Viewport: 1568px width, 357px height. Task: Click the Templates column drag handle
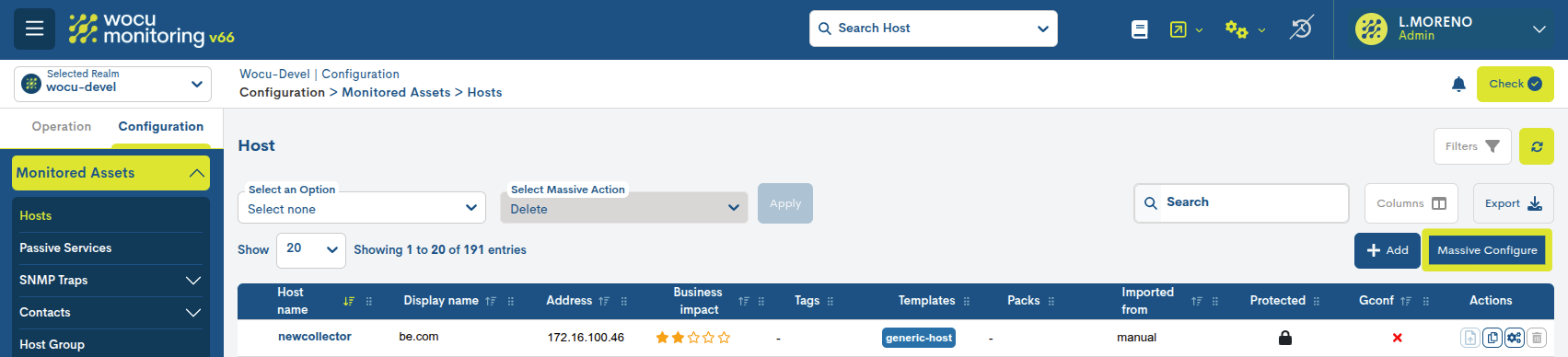[967, 301]
